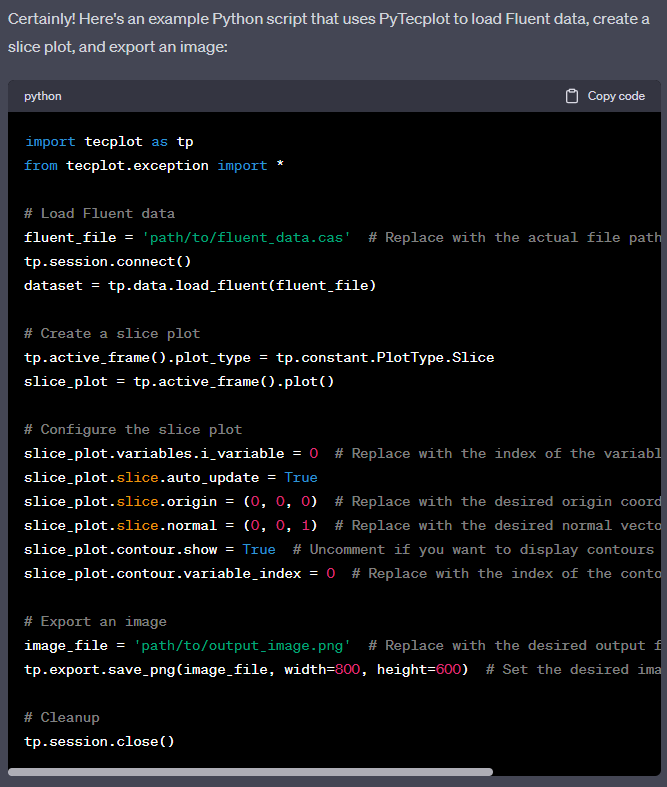
Task: Click the line 'from tecplot.exception import *'
Action: click(x=154, y=166)
